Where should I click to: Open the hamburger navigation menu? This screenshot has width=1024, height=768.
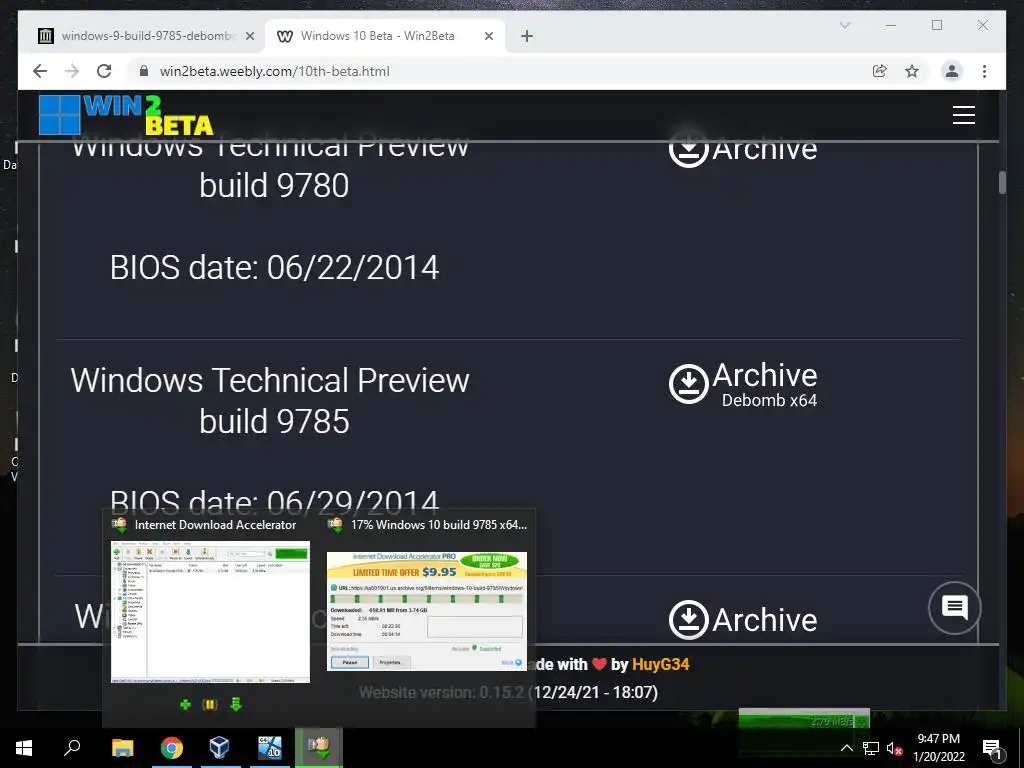(x=963, y=115)
